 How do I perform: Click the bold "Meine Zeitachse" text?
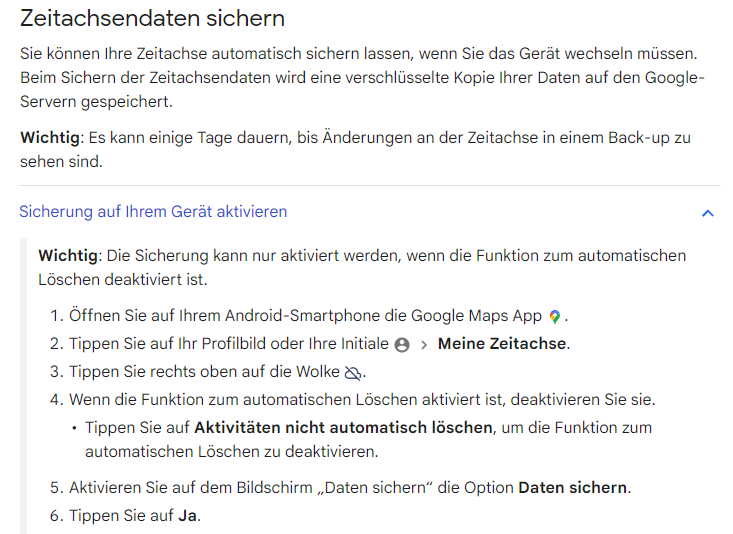(503, 344)
